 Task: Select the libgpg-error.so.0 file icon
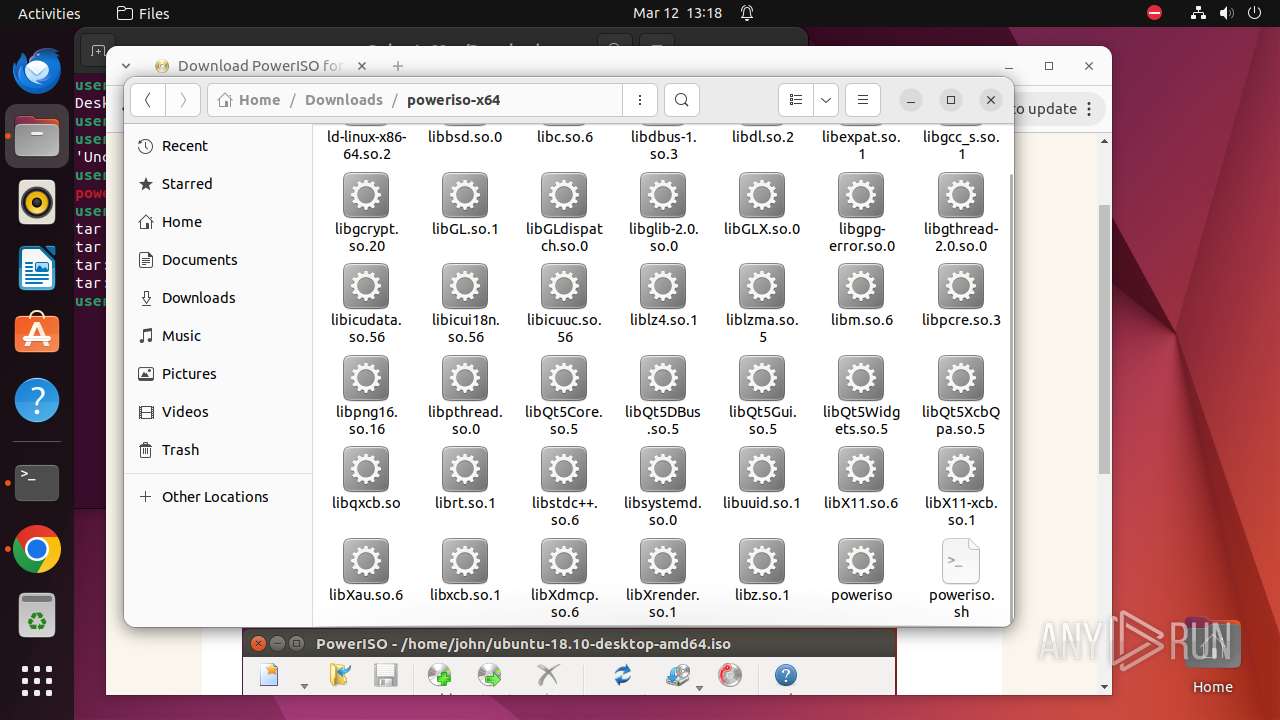coord(861,194)
